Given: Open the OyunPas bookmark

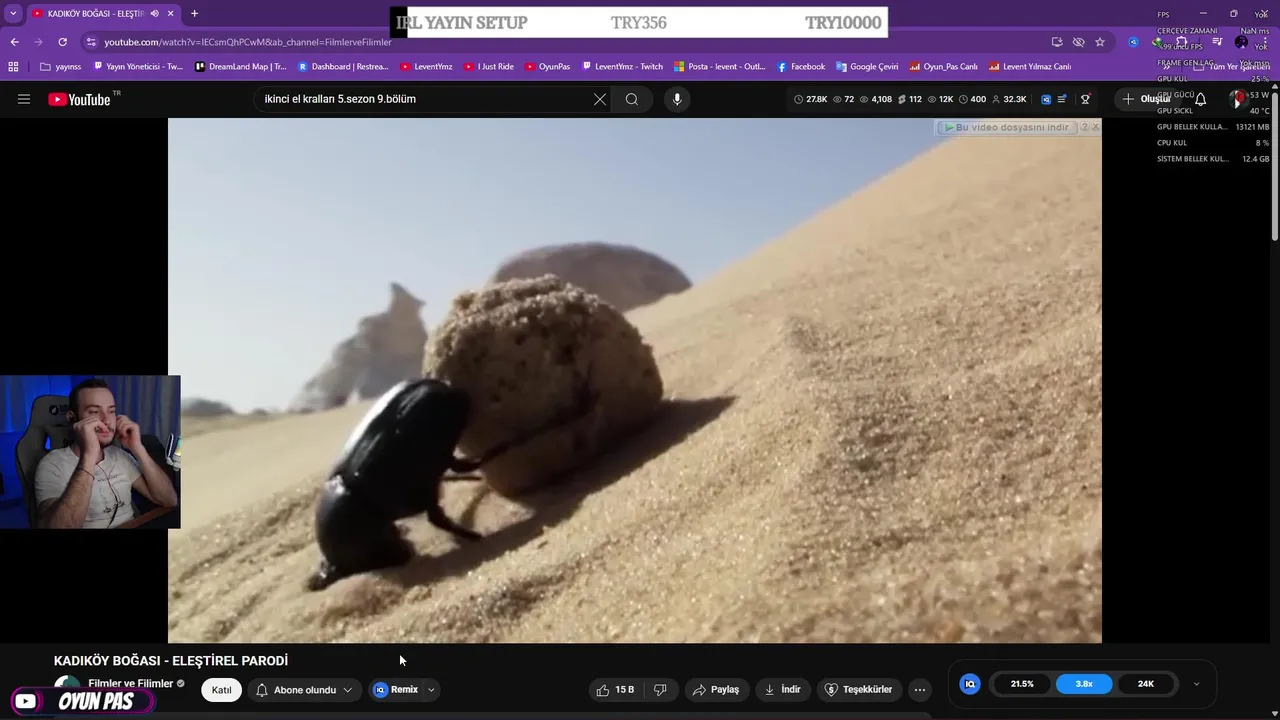Looking at the screenshot, I should [x=547, y=67].
